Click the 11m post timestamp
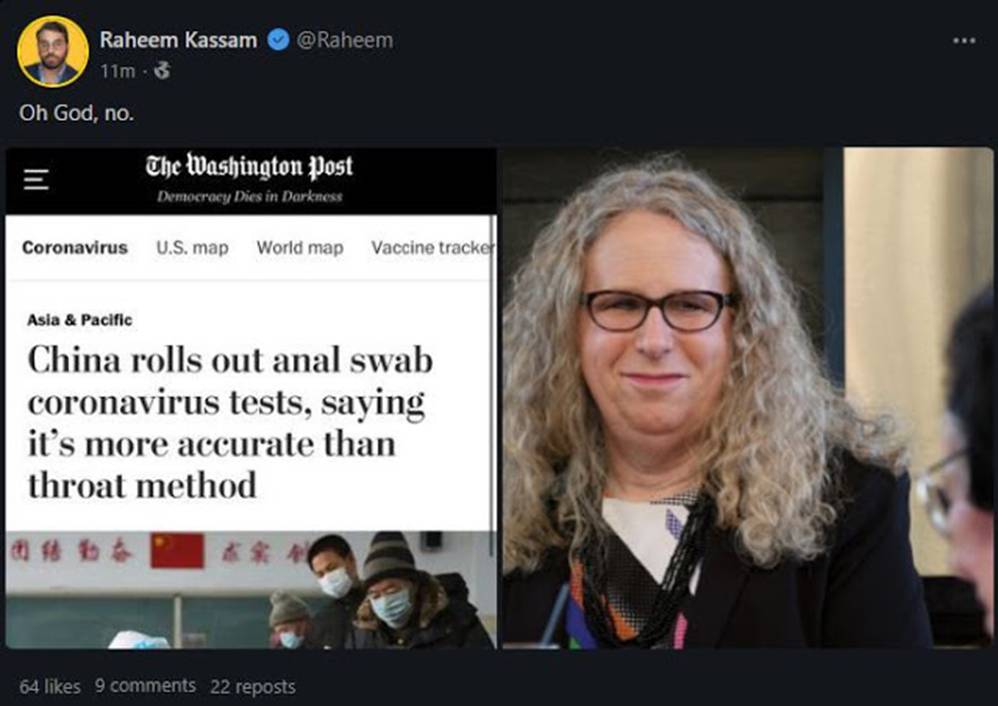 coord(118,71)
